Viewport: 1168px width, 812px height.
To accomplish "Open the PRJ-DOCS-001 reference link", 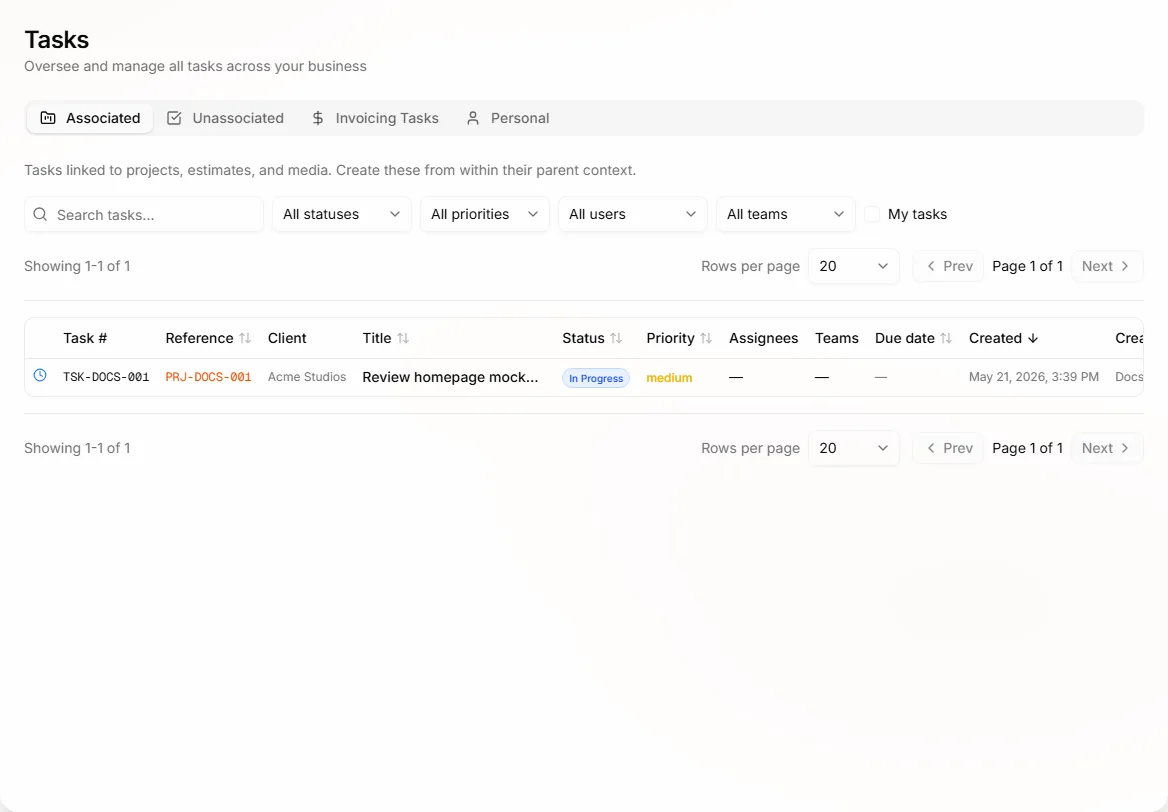I will coord(209,377).
